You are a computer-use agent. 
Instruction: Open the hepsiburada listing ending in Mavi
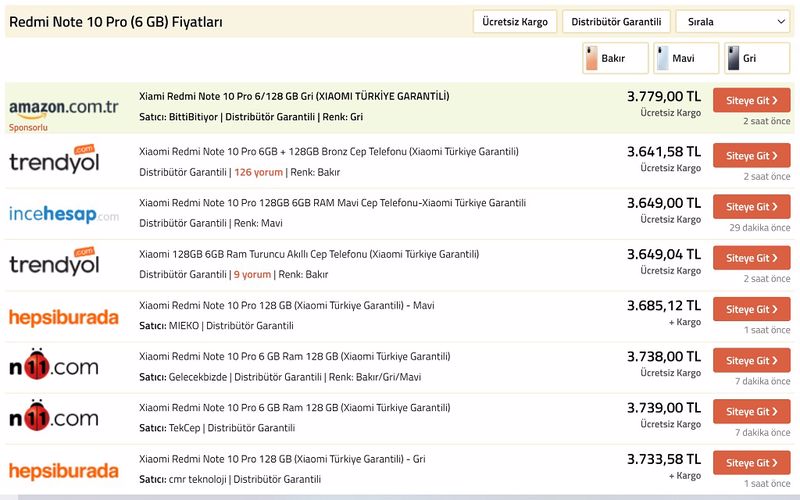pyautogui.click(x=286, y=305)
